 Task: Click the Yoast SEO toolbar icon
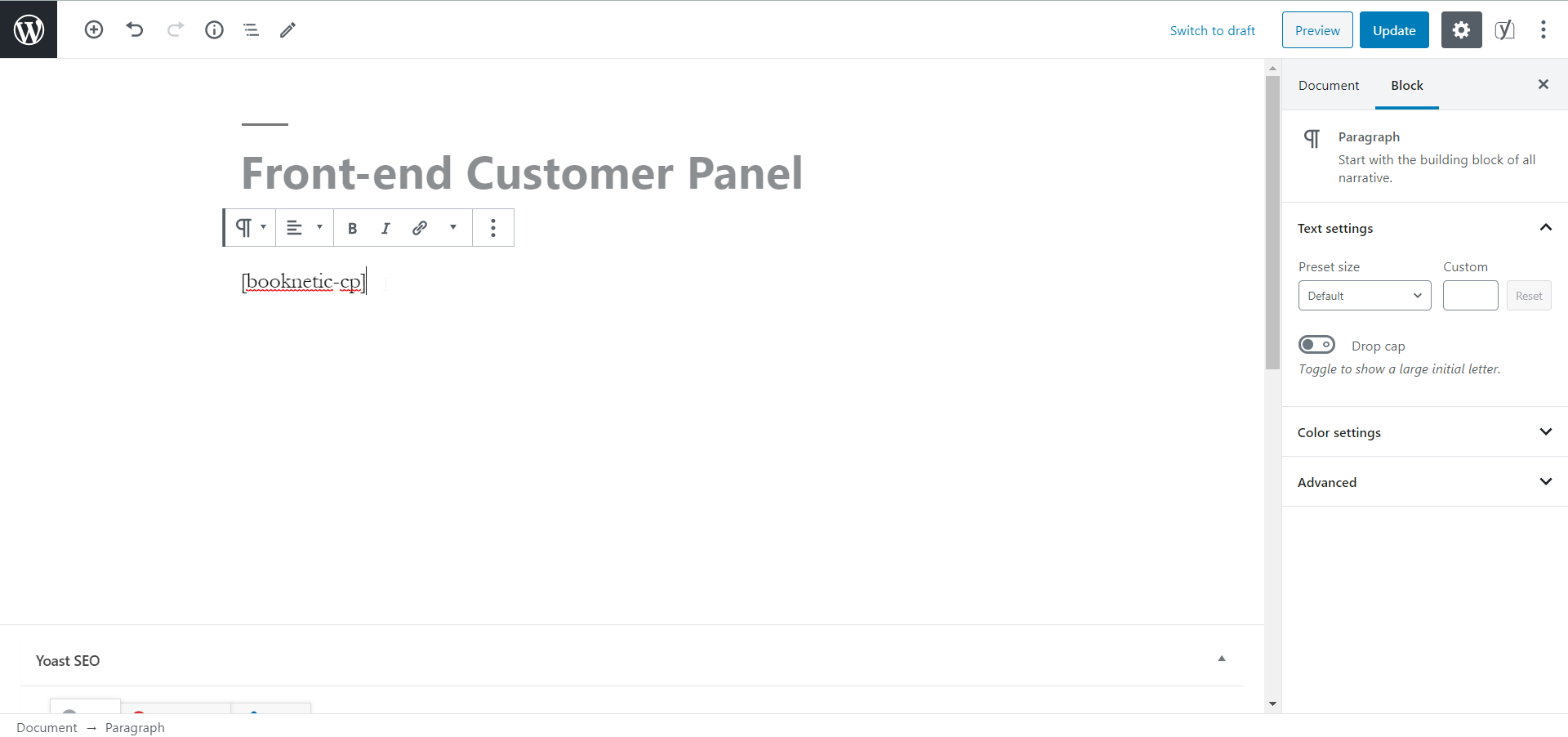pos(1505,29)
